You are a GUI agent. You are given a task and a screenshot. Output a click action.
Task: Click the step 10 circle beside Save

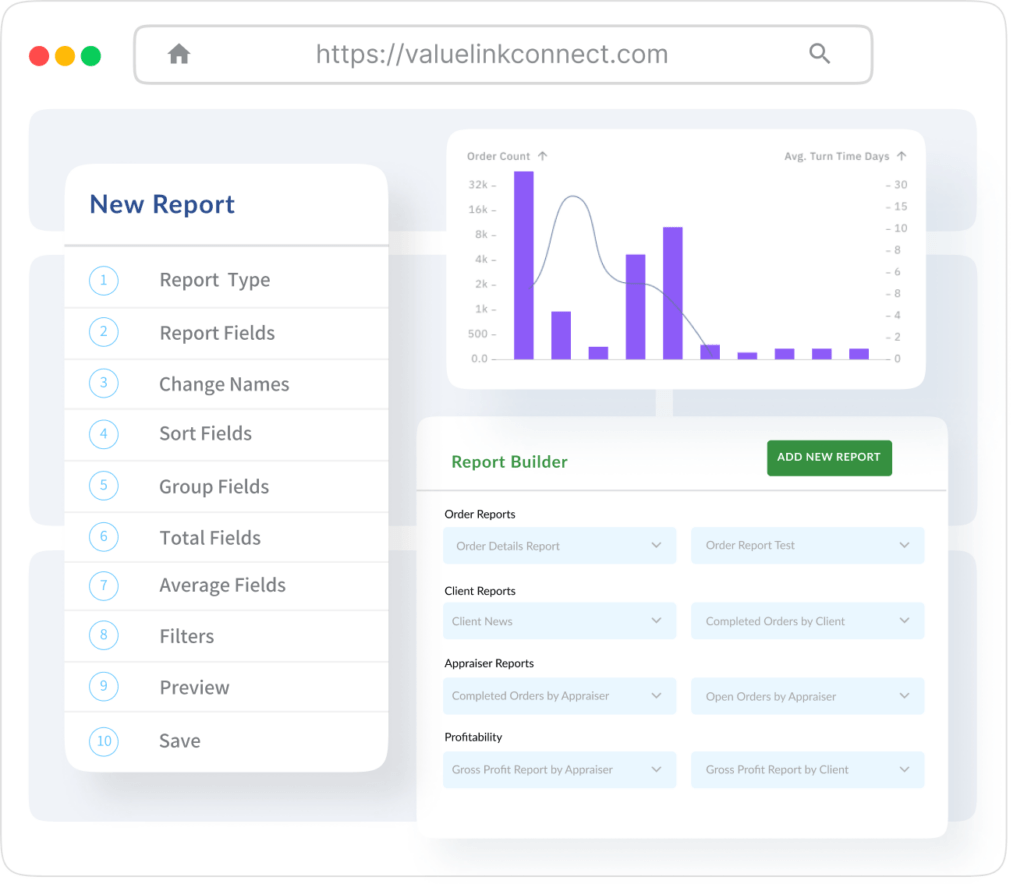click(103, 741)
